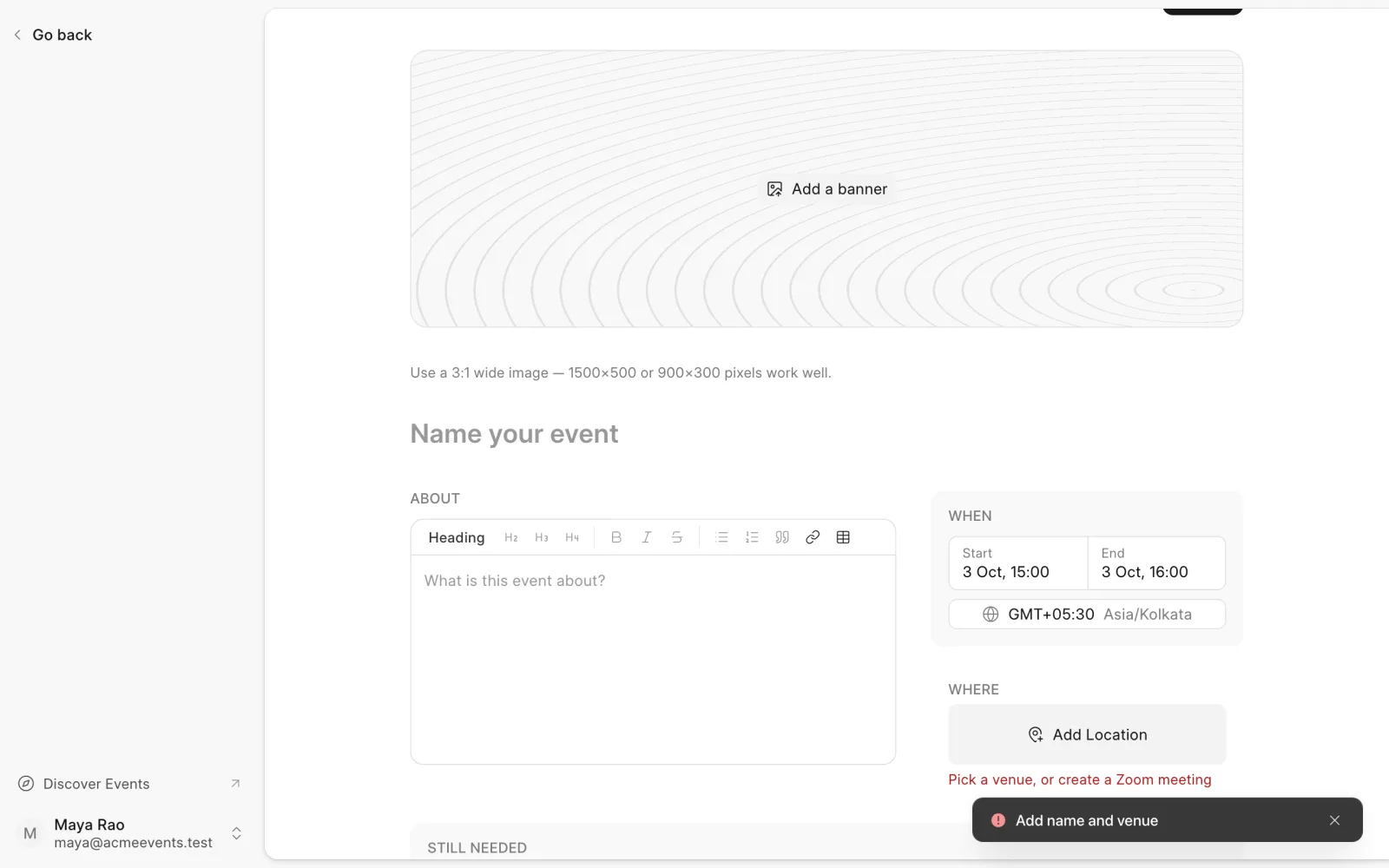
Task: Insert a hyperlink in About
Action: 813,537
